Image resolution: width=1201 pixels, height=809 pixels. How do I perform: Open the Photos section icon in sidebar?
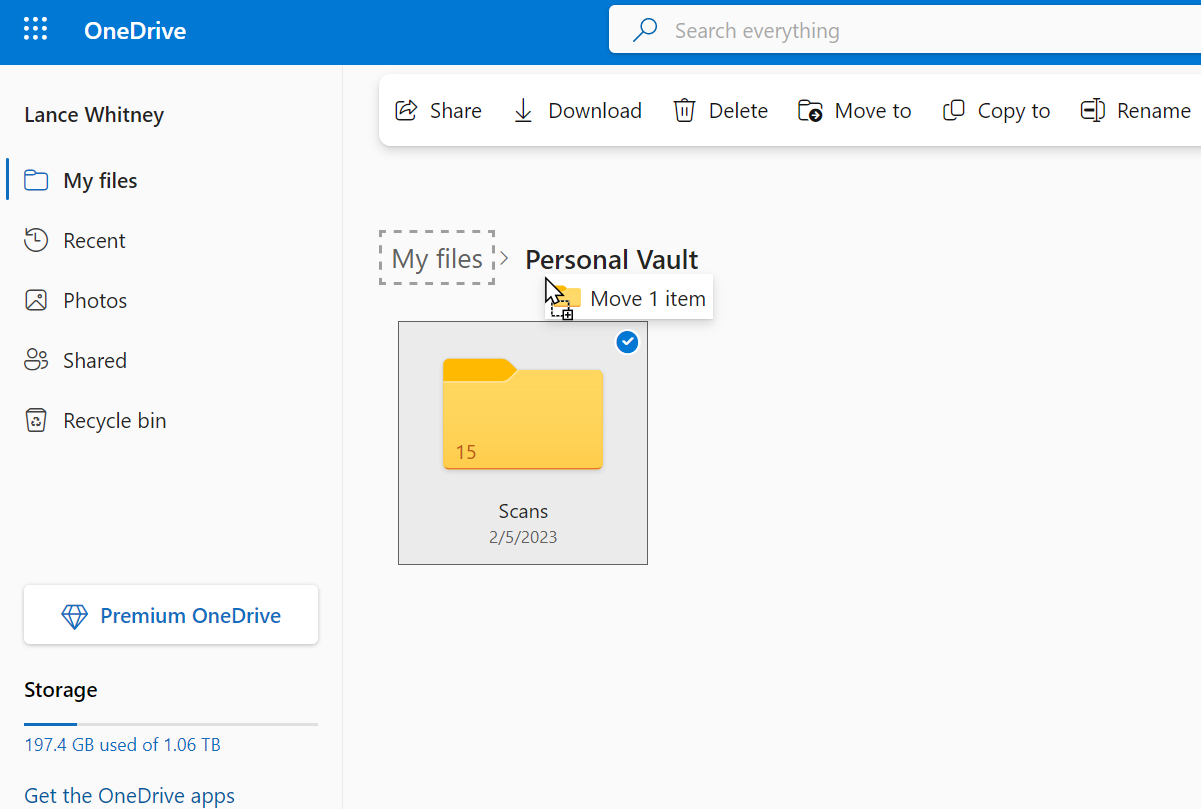tap(35, 300)
